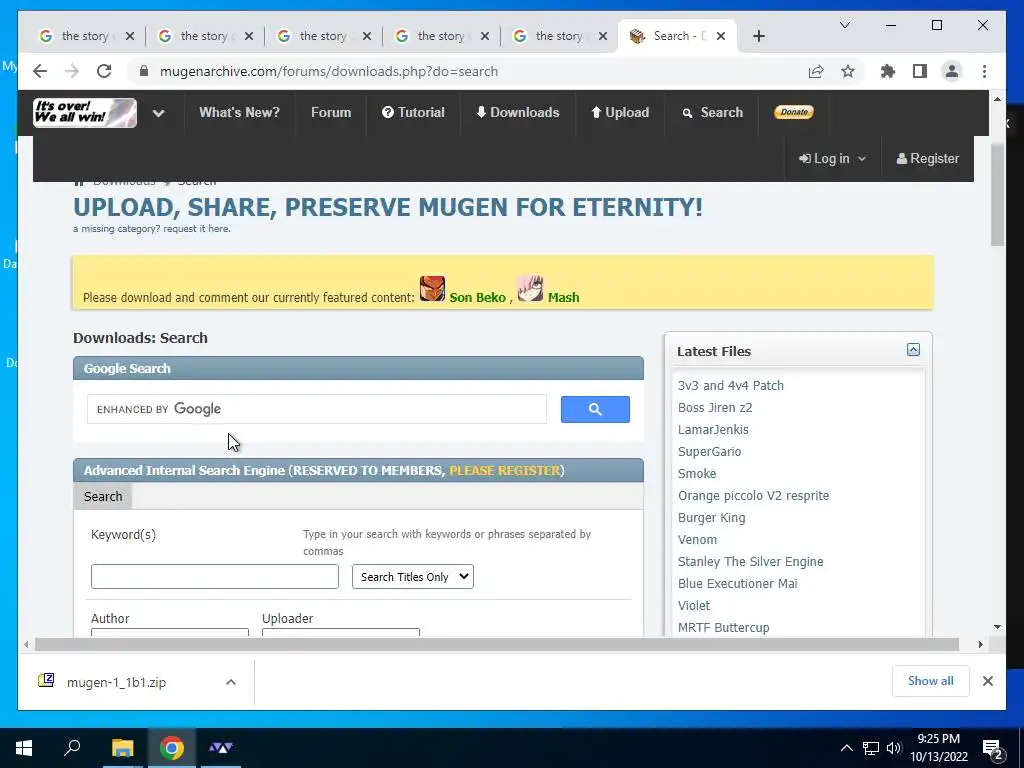Open Blue Executioner Mai file

pos(737,584)
